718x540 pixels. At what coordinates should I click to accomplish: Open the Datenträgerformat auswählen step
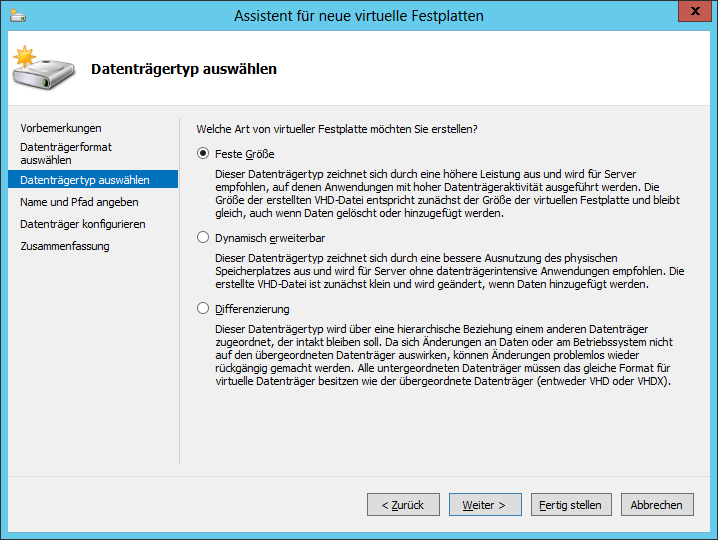[65, 153]
